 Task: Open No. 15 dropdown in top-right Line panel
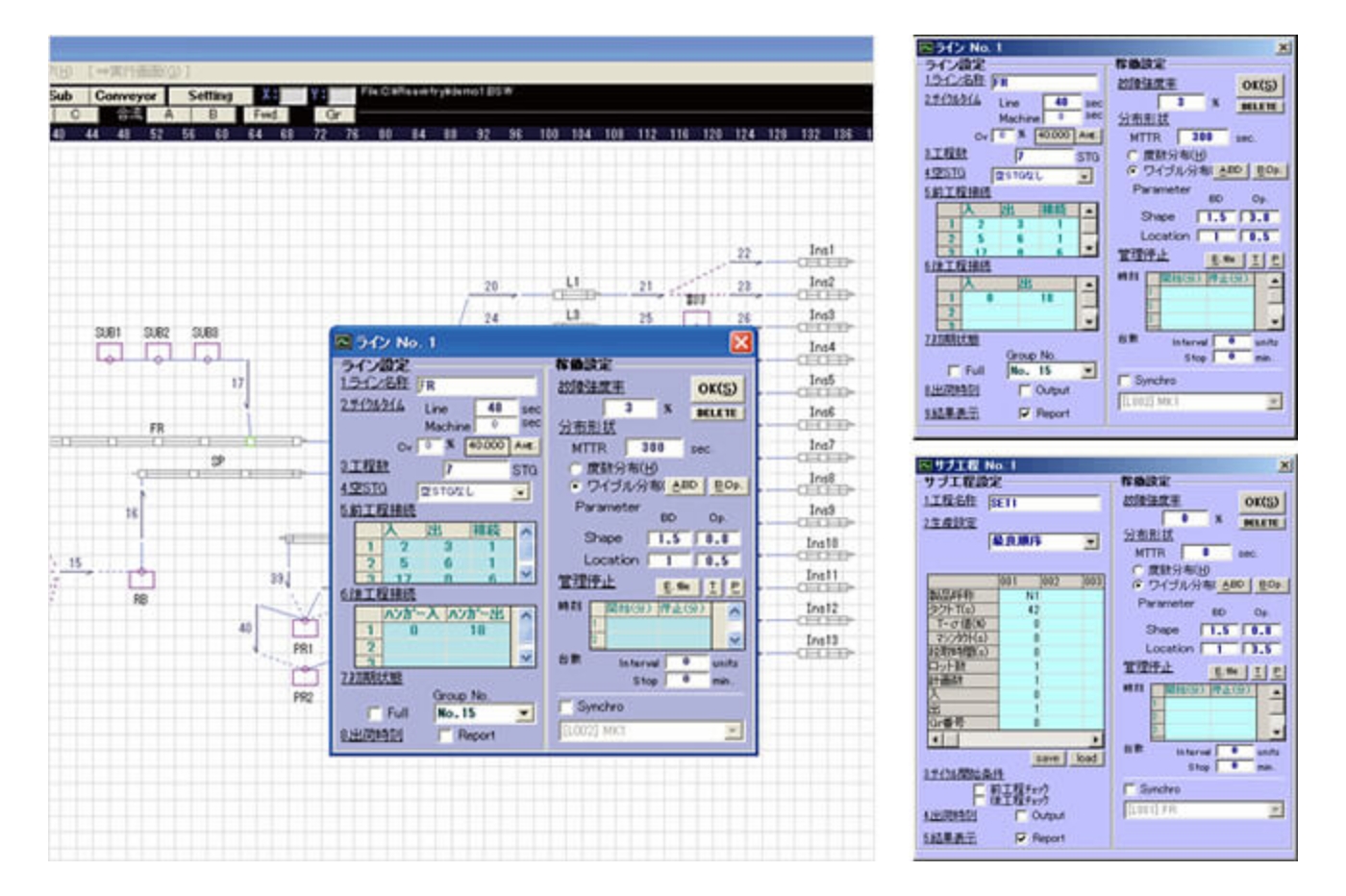click(1088, 371)
